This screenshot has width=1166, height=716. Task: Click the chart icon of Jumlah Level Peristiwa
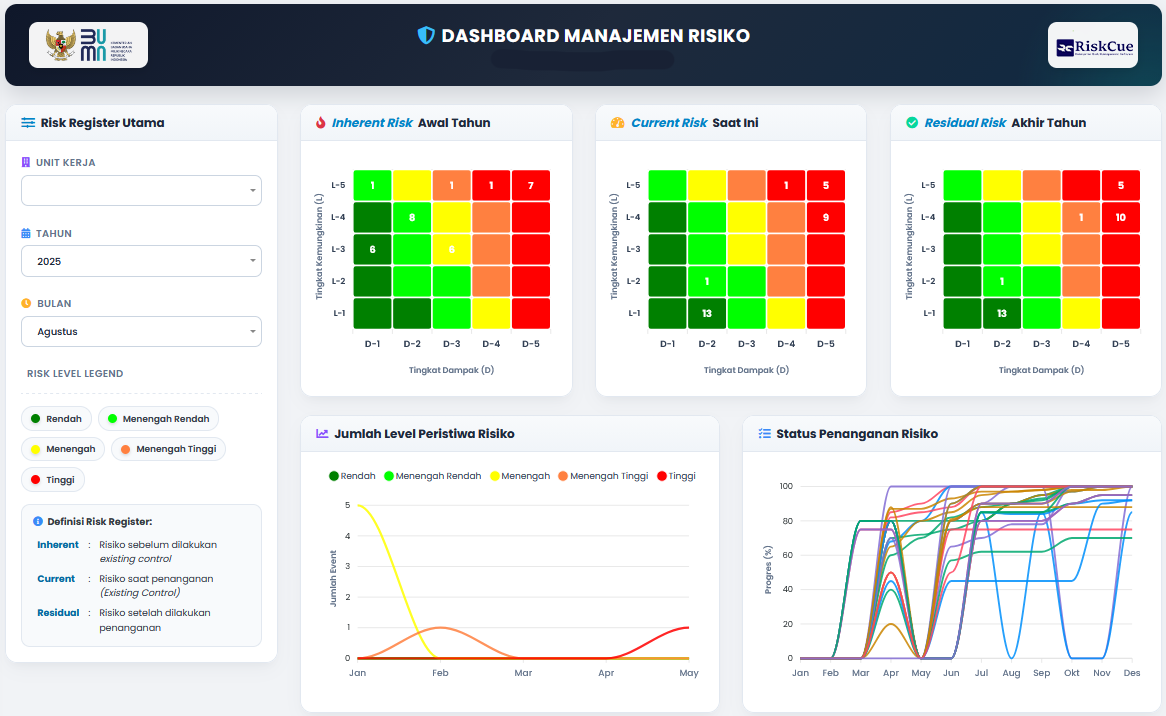[322, 433]
